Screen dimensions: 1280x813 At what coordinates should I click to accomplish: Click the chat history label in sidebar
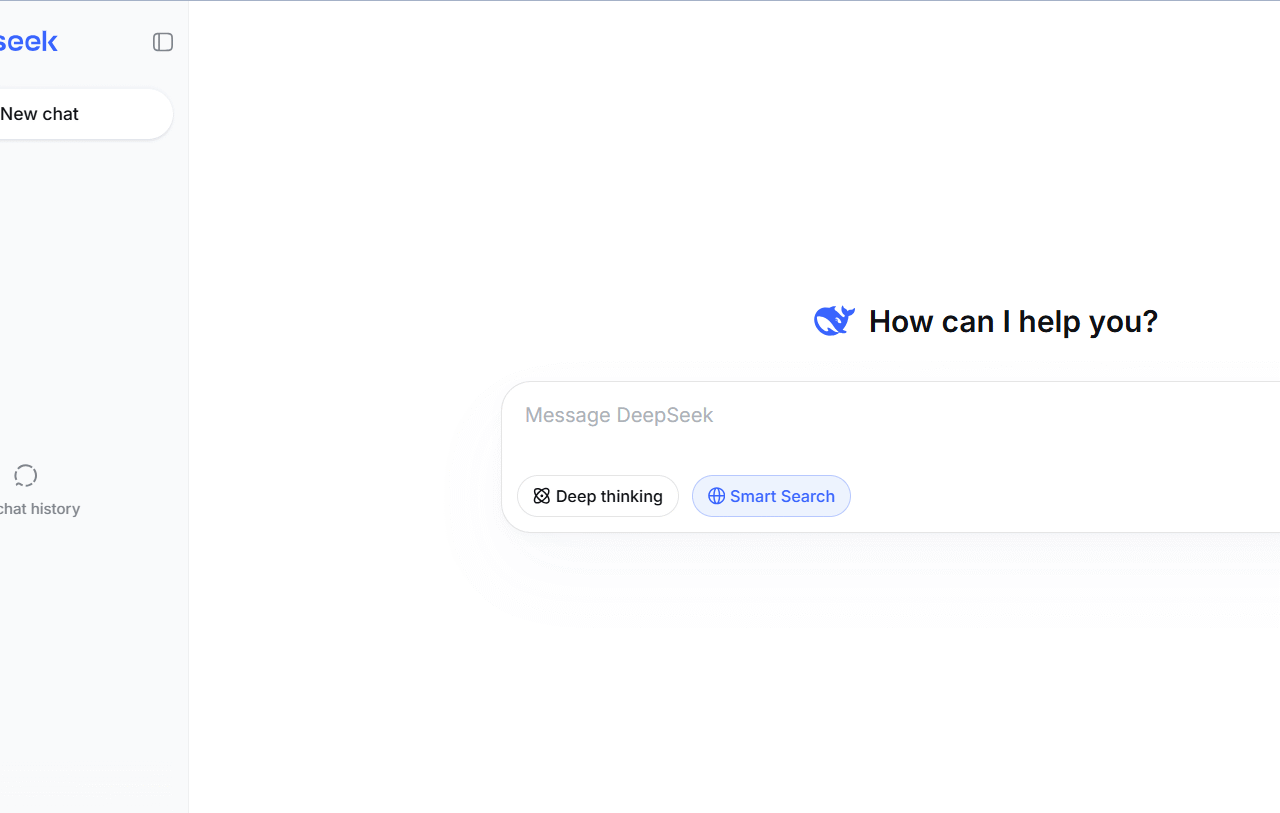point(40,509)
